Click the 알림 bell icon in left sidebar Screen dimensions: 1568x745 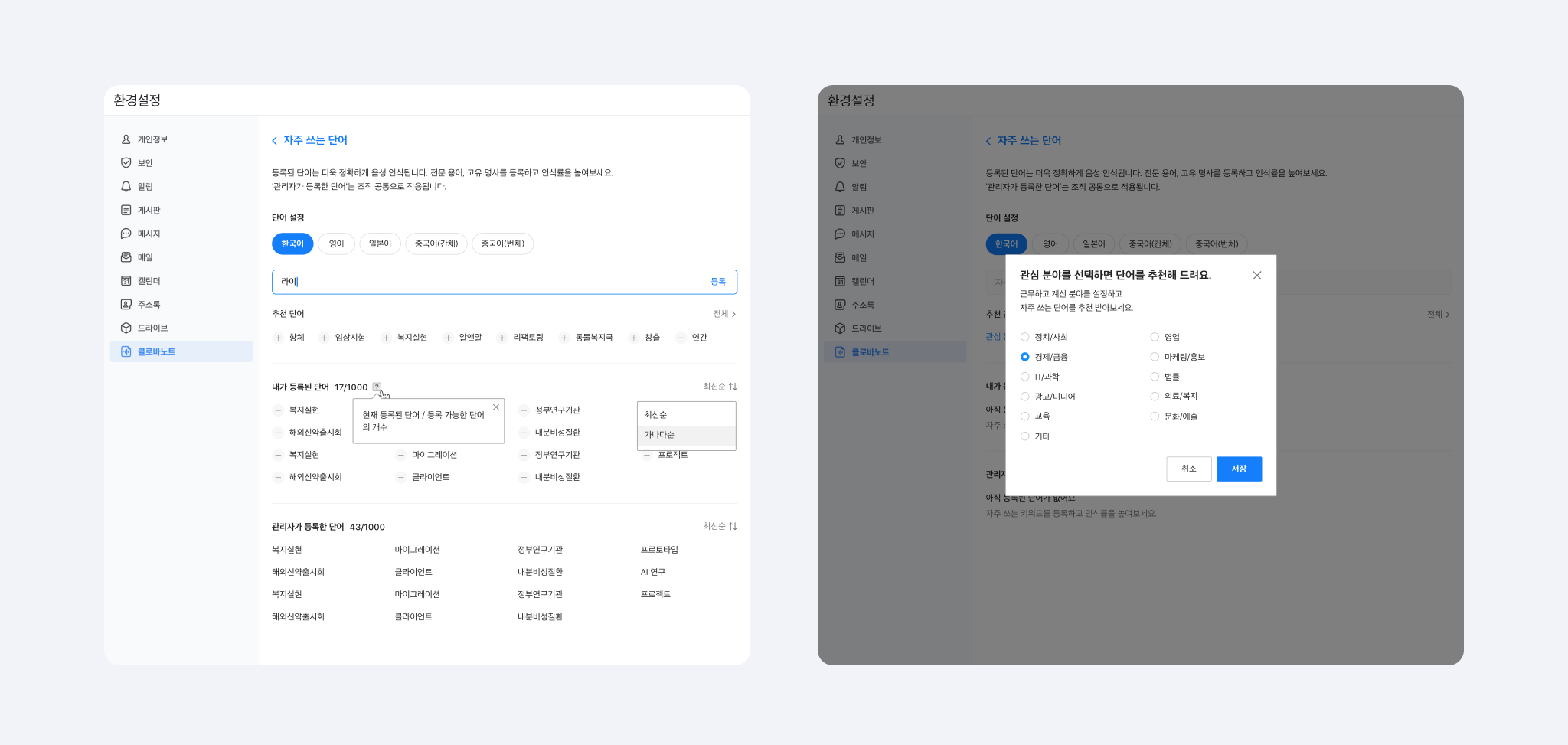pos(126,187)
